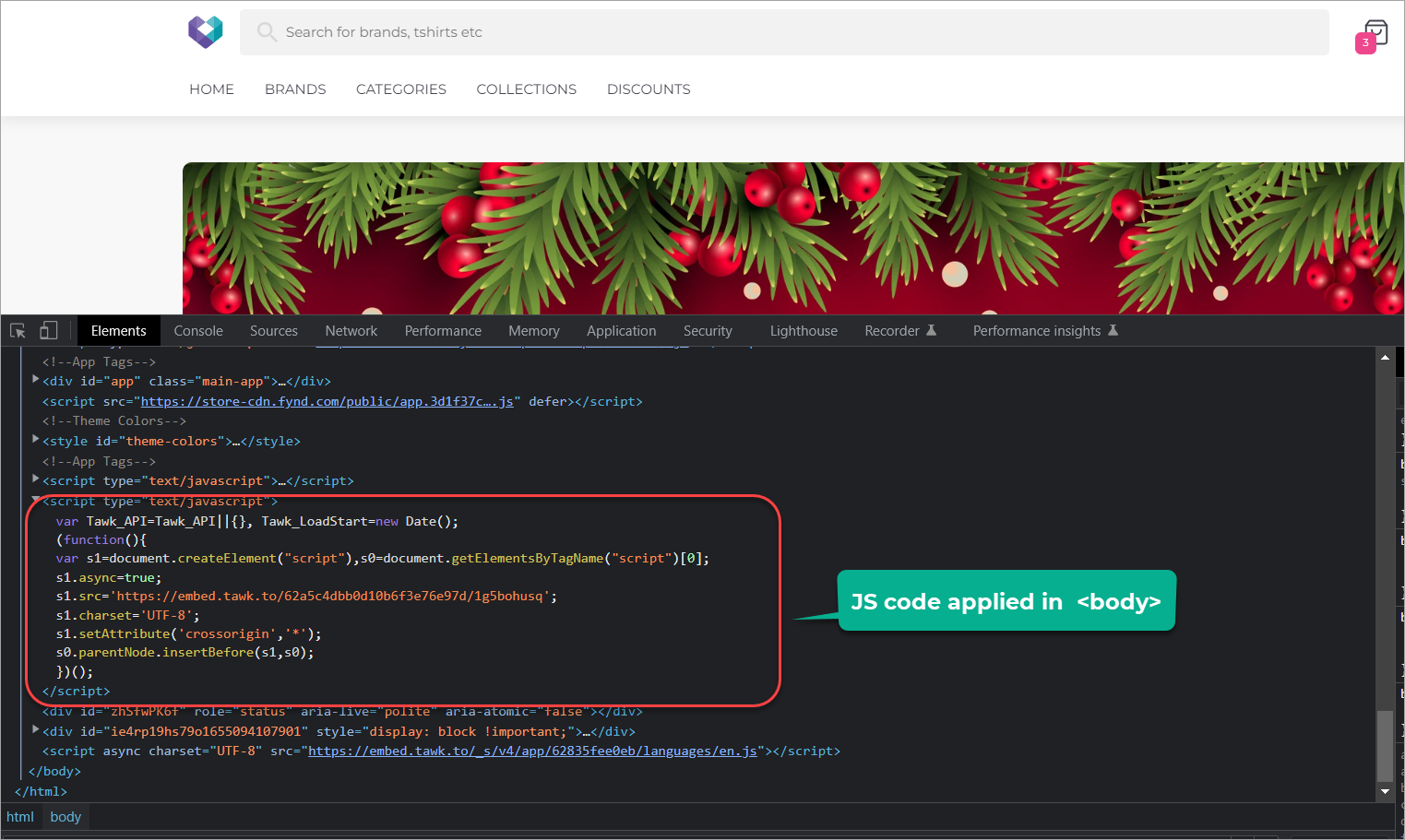This screenshot has width=1405, height=840.
Task: Switch to the Performance insights tab
Action: [1037, 331]
